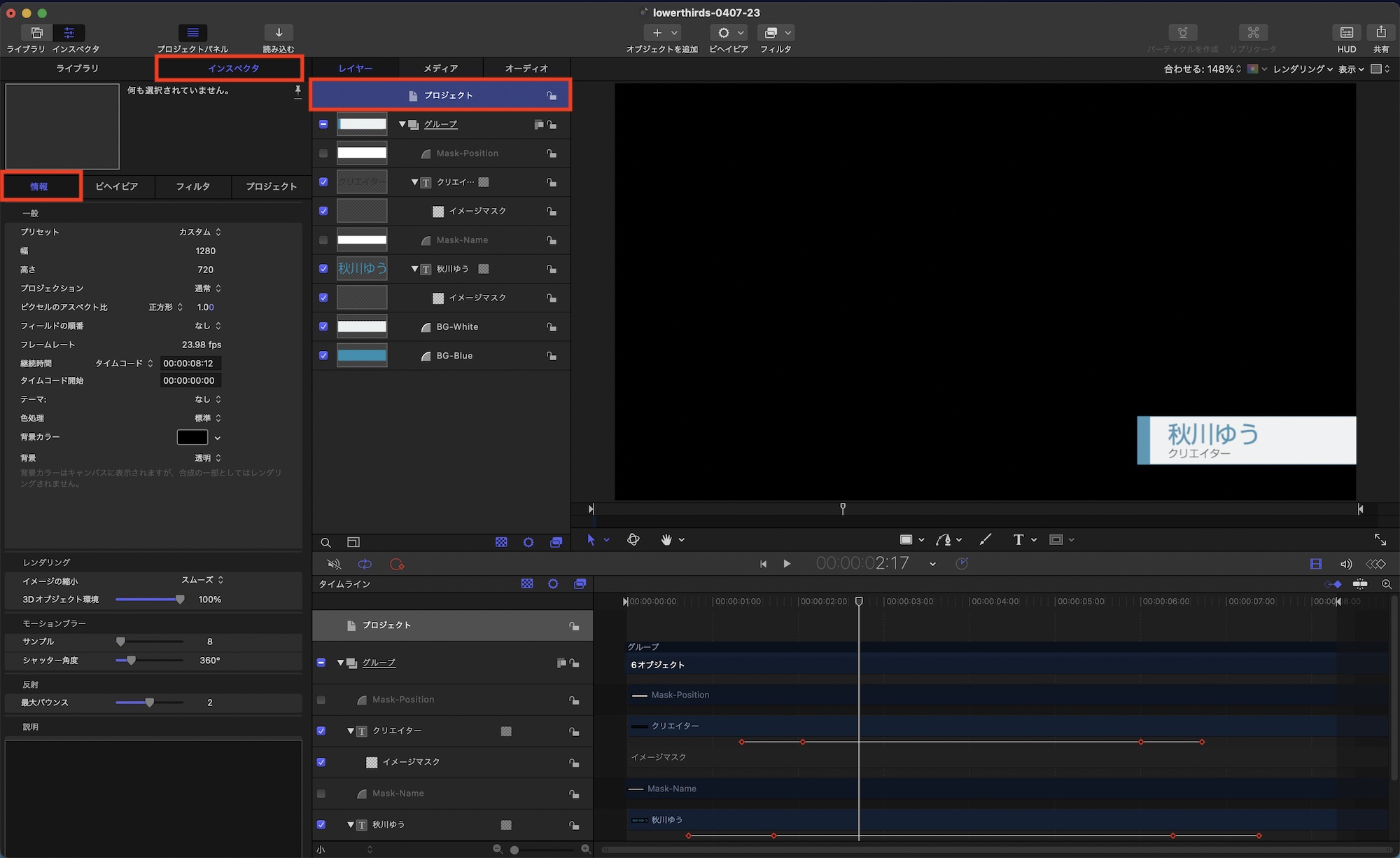Disable the BG-Blue layer checkbox

[323, 355]
